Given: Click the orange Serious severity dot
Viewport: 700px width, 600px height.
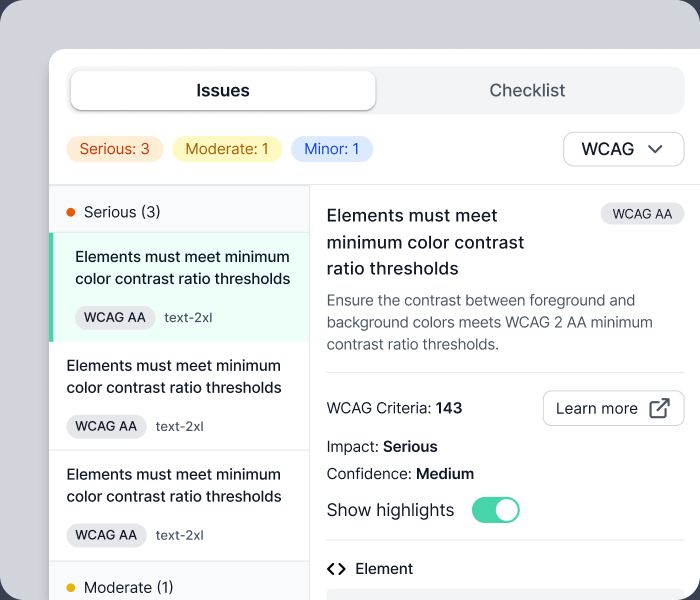Looking at the screenshot, I should tap(71, 212).
